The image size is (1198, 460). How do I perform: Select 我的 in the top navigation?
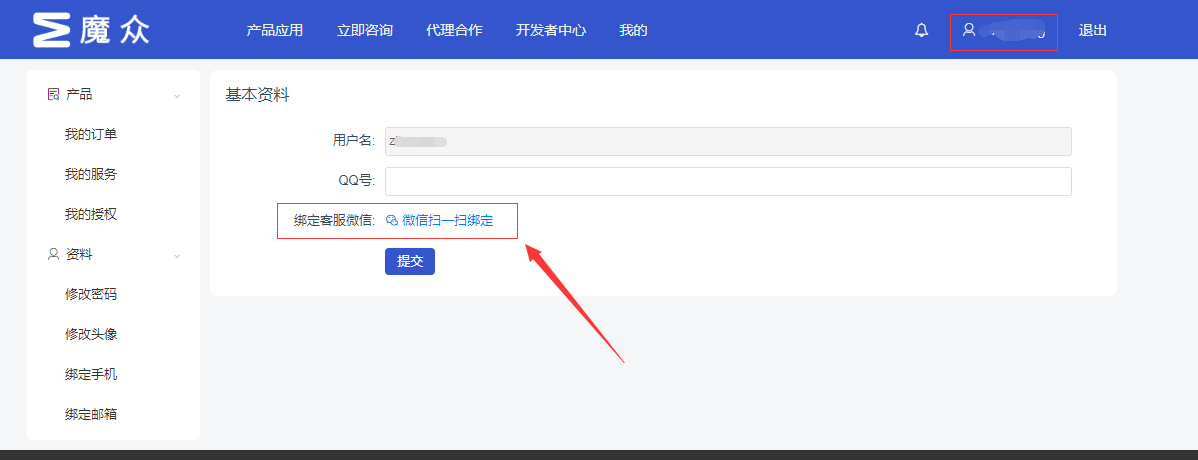point(633,30)
